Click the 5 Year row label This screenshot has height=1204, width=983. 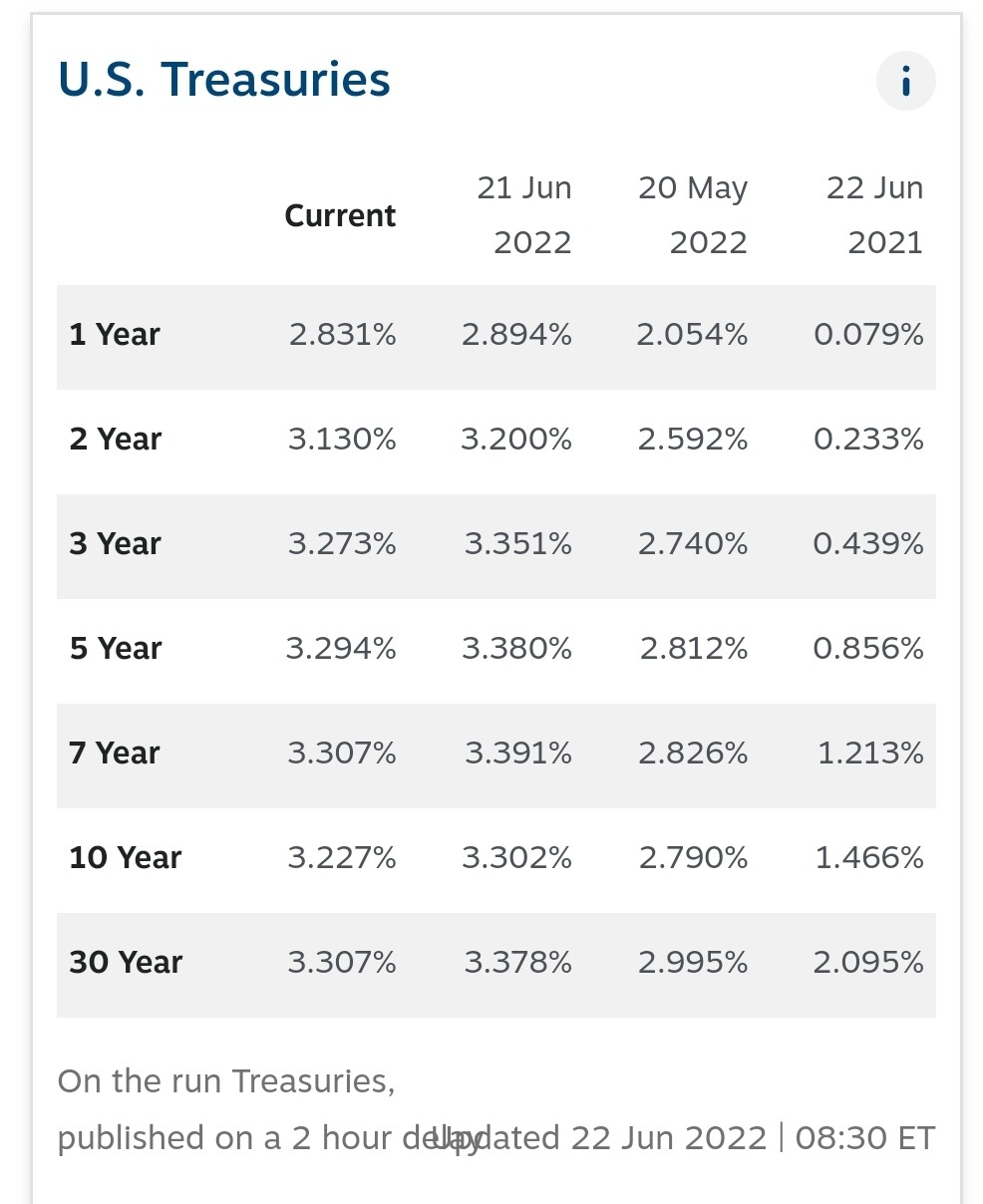pos(116,649)
